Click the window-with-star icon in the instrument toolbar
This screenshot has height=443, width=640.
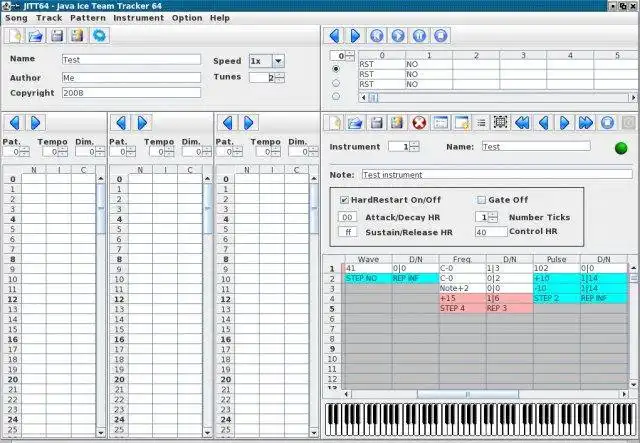pyautogui.click(x=462, y=122)
